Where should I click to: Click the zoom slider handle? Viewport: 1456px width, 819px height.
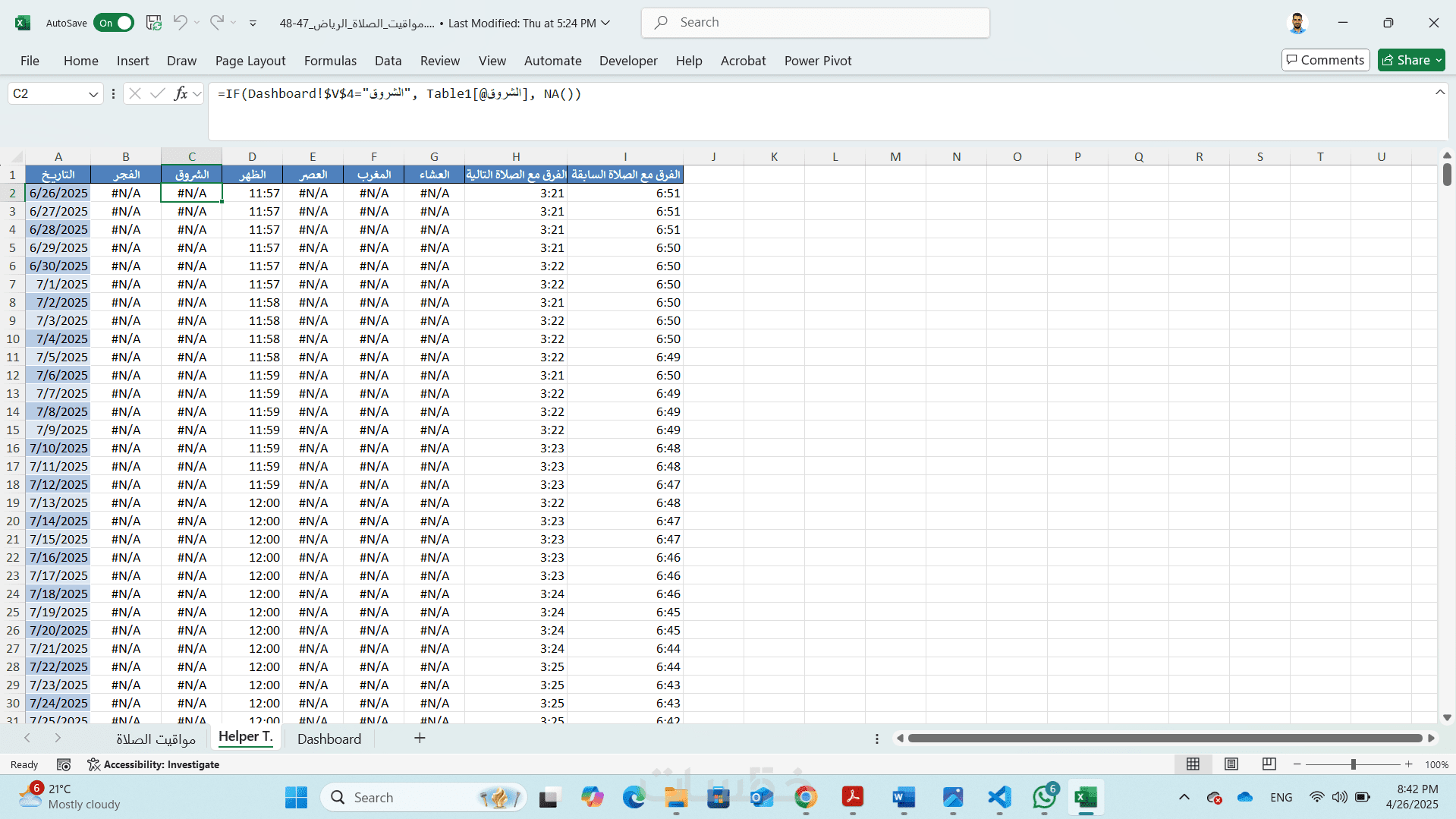(1353, 764)
